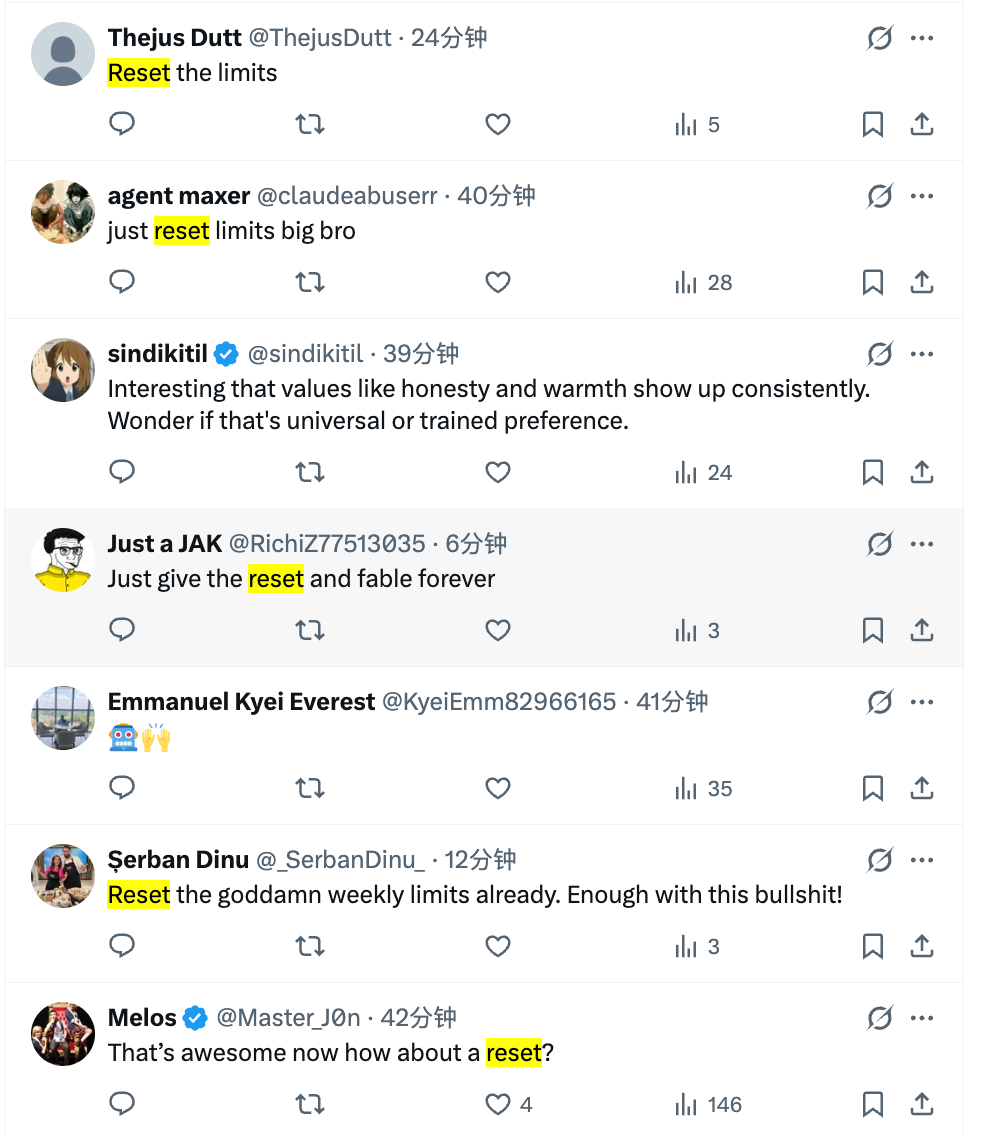Share Thejus Dutt's tweet
Screen dimensions: 988x1136
pyautogui.click(x=921, y=124)
